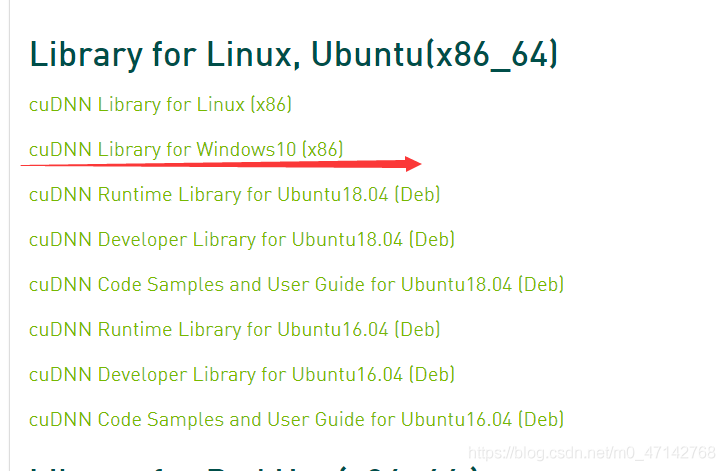Click cuDNN Library for Windows10 (x86) link
The height and width of the screenshot is (471, 725).
tap(186, 149)
